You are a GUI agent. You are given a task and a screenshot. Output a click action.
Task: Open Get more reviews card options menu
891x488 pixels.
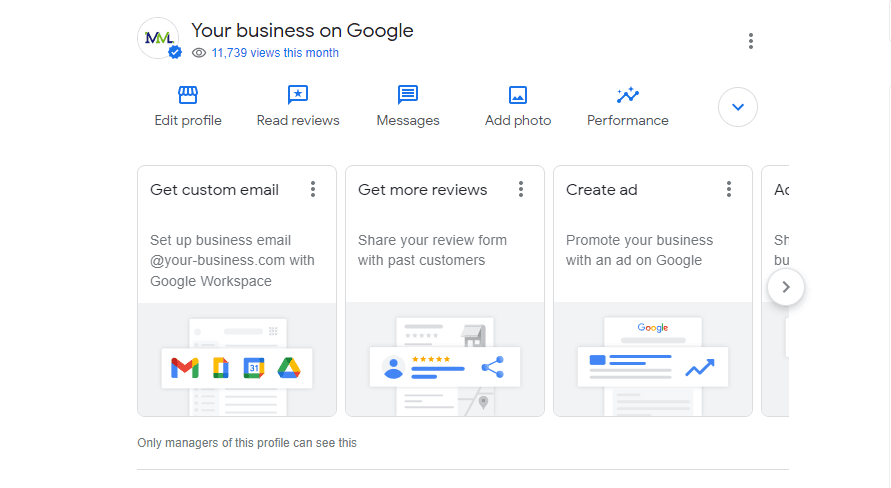coord(521,189)
